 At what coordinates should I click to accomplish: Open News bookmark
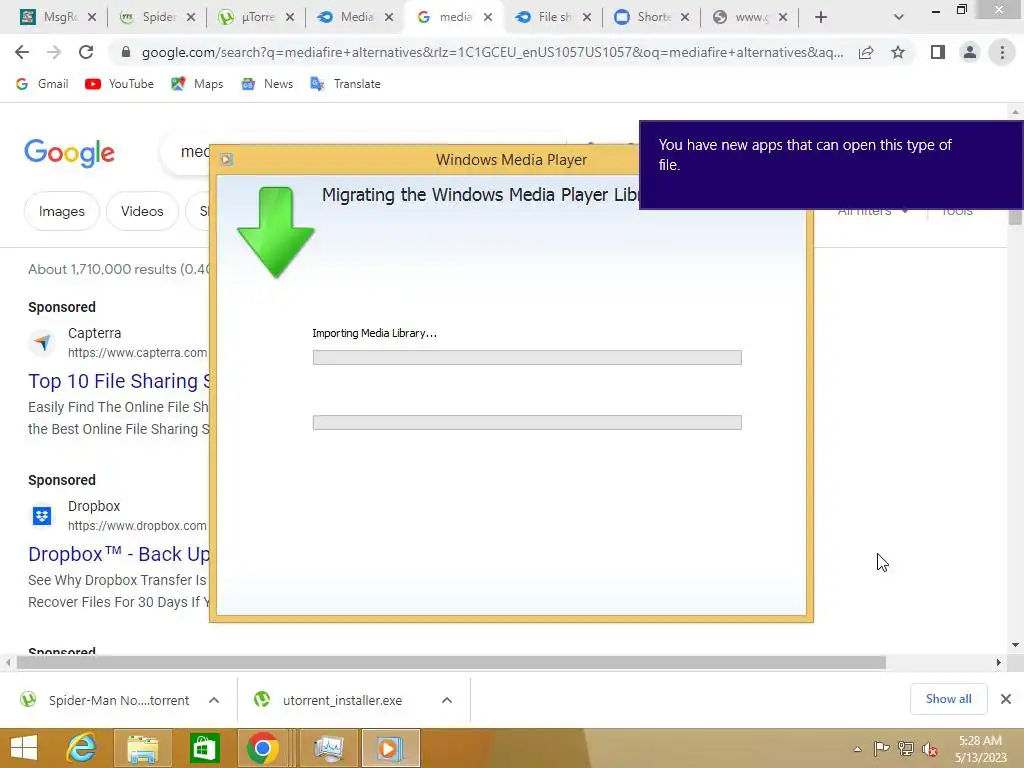pos(267,84)
